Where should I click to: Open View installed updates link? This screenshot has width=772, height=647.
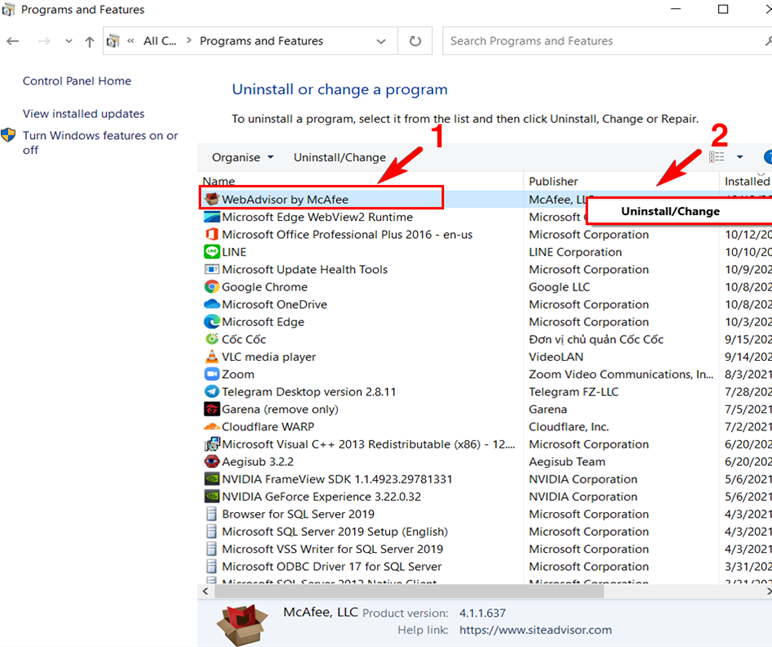83,114
